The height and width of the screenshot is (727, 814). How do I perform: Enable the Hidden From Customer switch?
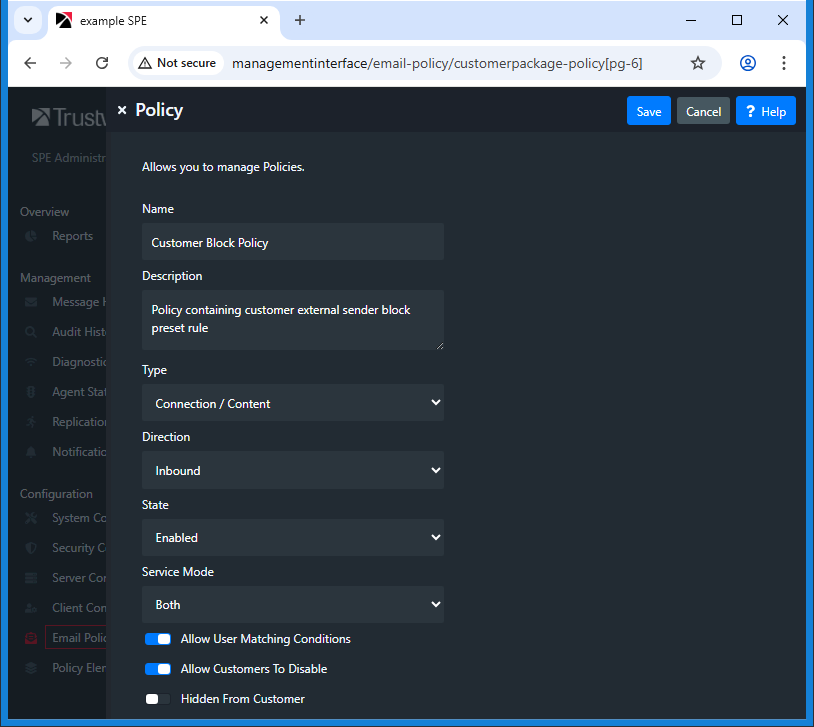pyautogui.click(x=158, y=699)
